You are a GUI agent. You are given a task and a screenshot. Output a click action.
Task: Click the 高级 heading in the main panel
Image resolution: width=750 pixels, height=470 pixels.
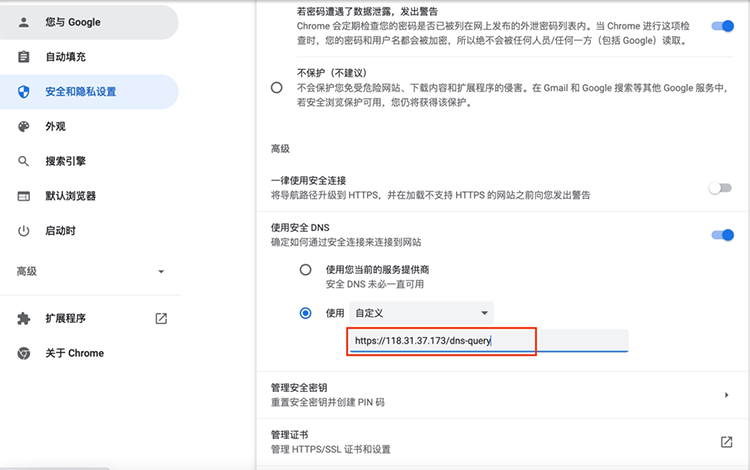point(280,149)
